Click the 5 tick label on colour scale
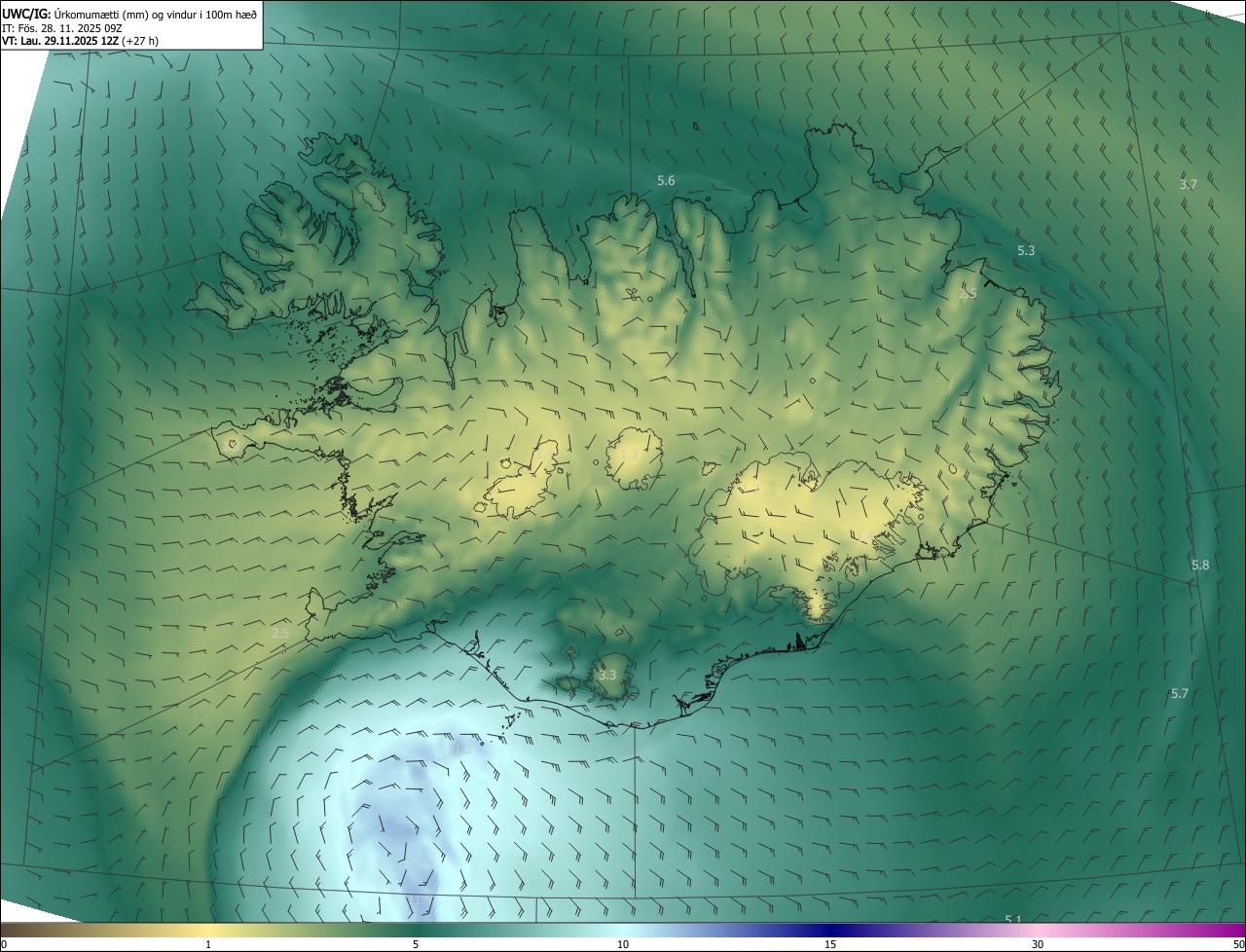This screenshot has width=1246, height=952. tap(416, 944)
